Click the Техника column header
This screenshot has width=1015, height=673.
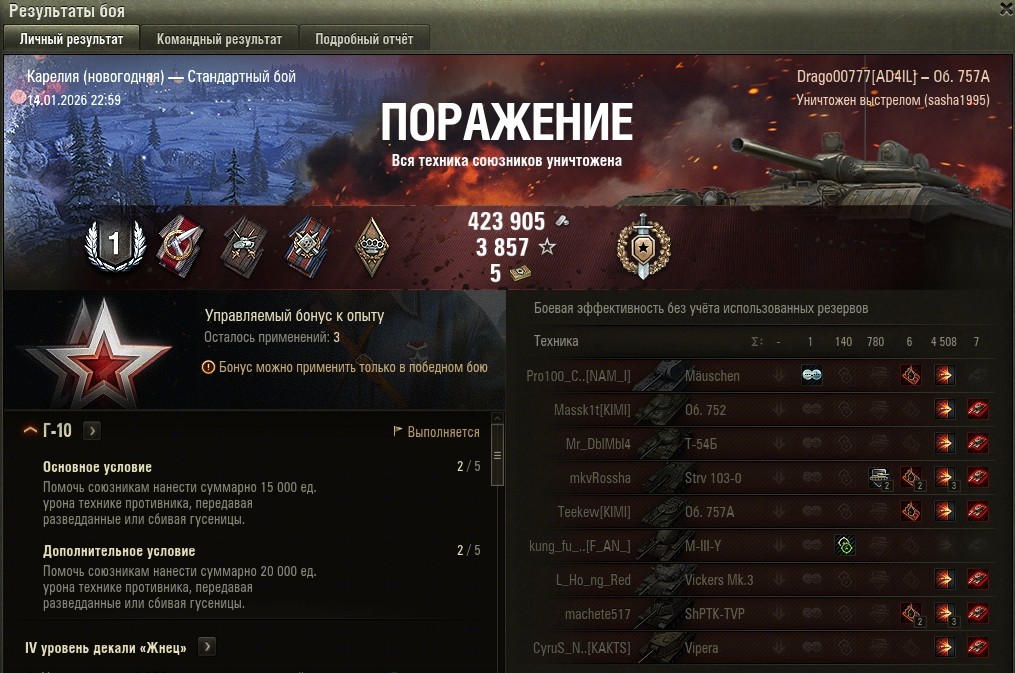click(x=556, y=341)
